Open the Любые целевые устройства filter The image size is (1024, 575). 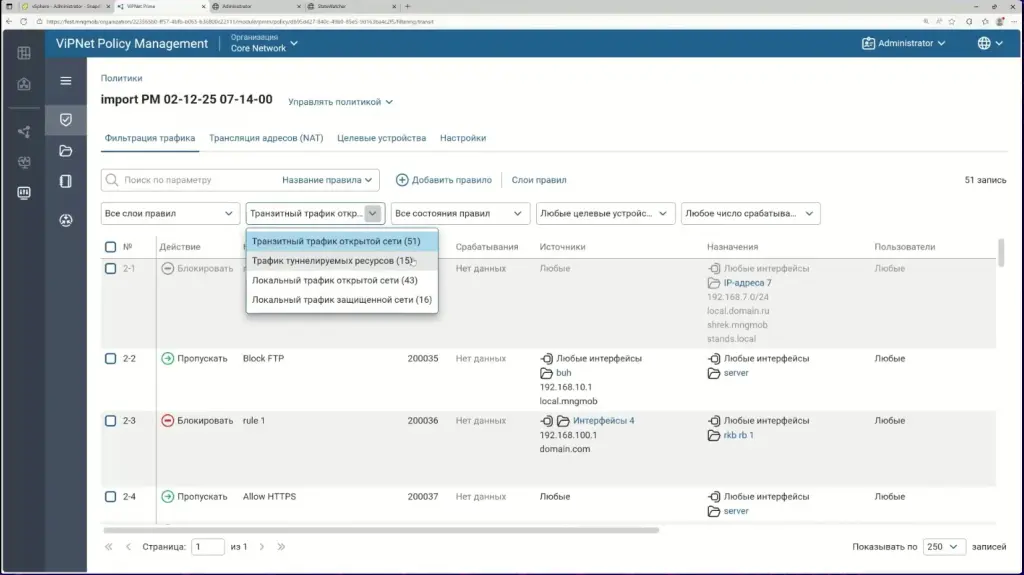tap(605, 214)
